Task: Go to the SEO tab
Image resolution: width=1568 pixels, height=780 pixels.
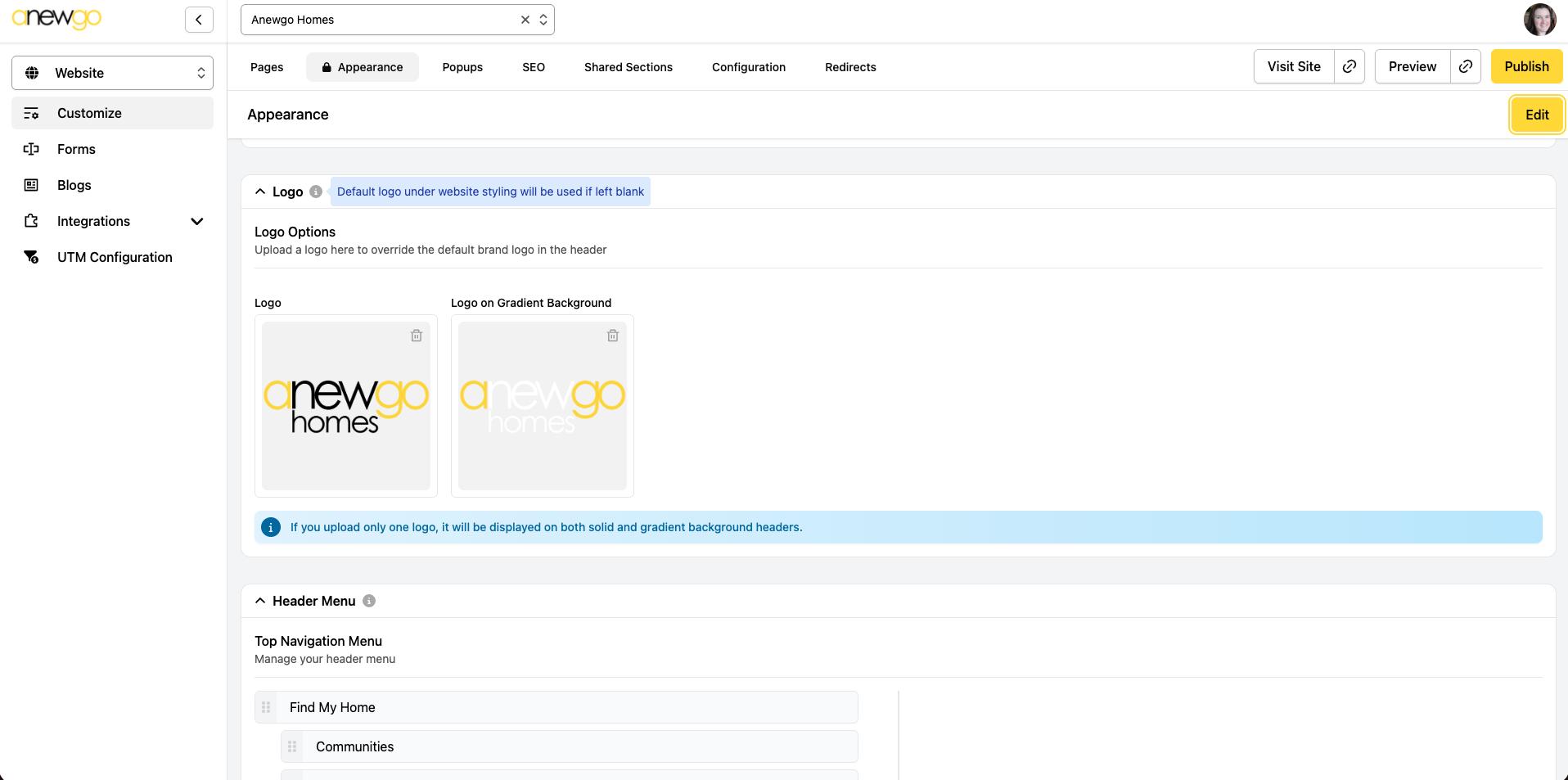Action: (533, 67)
